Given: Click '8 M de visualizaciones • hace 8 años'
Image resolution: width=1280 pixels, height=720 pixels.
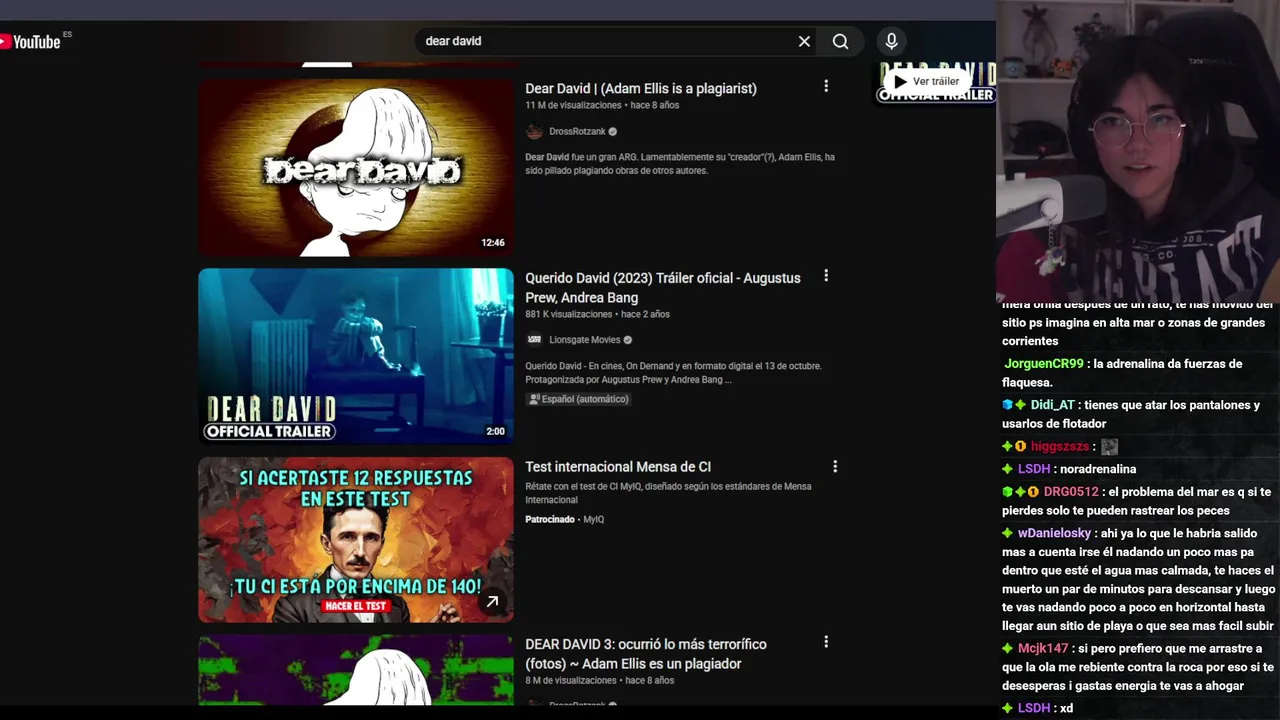Looking at the screenshot, I should [600, 680].
